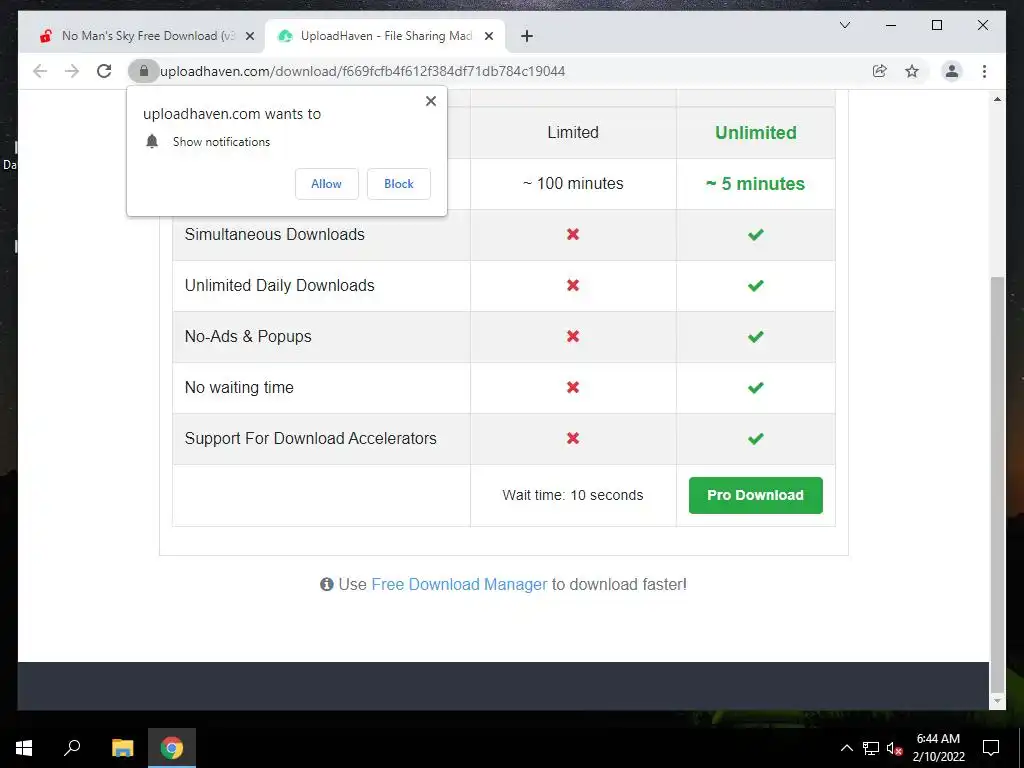Click the muted volume tray icon

(x=894, y=748)
